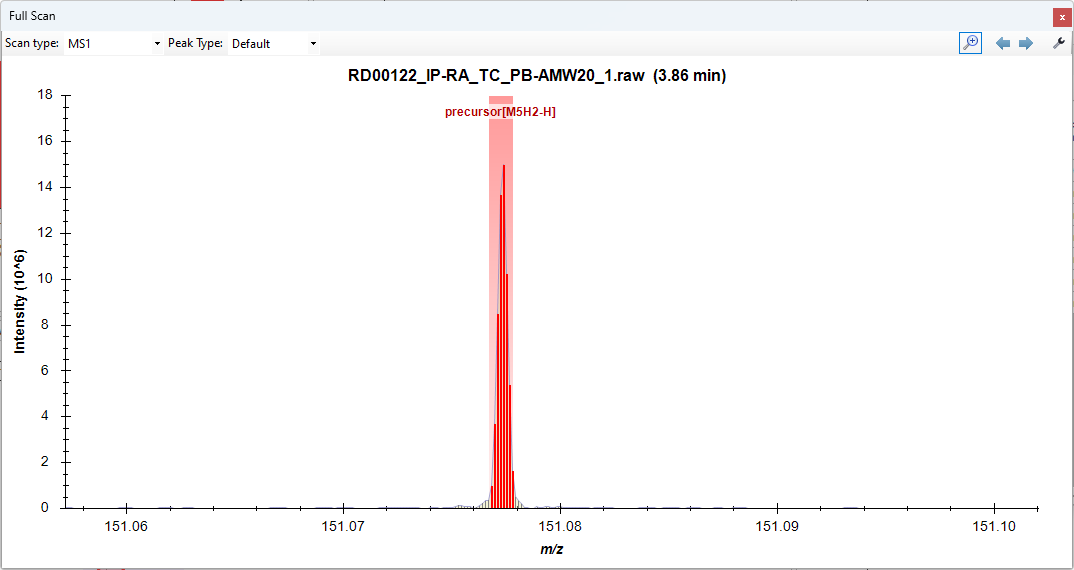Go to previous scan with left arrow
Screen dimensions: 1074x570
pos(1003,44)
